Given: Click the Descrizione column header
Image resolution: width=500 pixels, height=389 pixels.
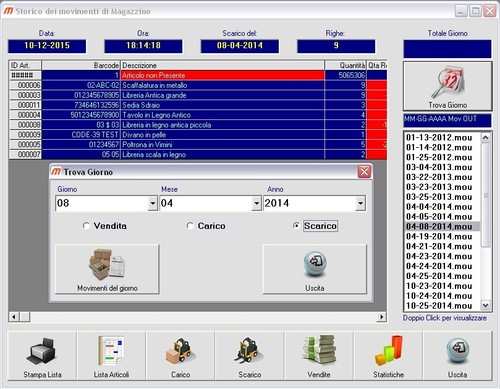Looking at the screenshot, I should click(x=222, y=65).
